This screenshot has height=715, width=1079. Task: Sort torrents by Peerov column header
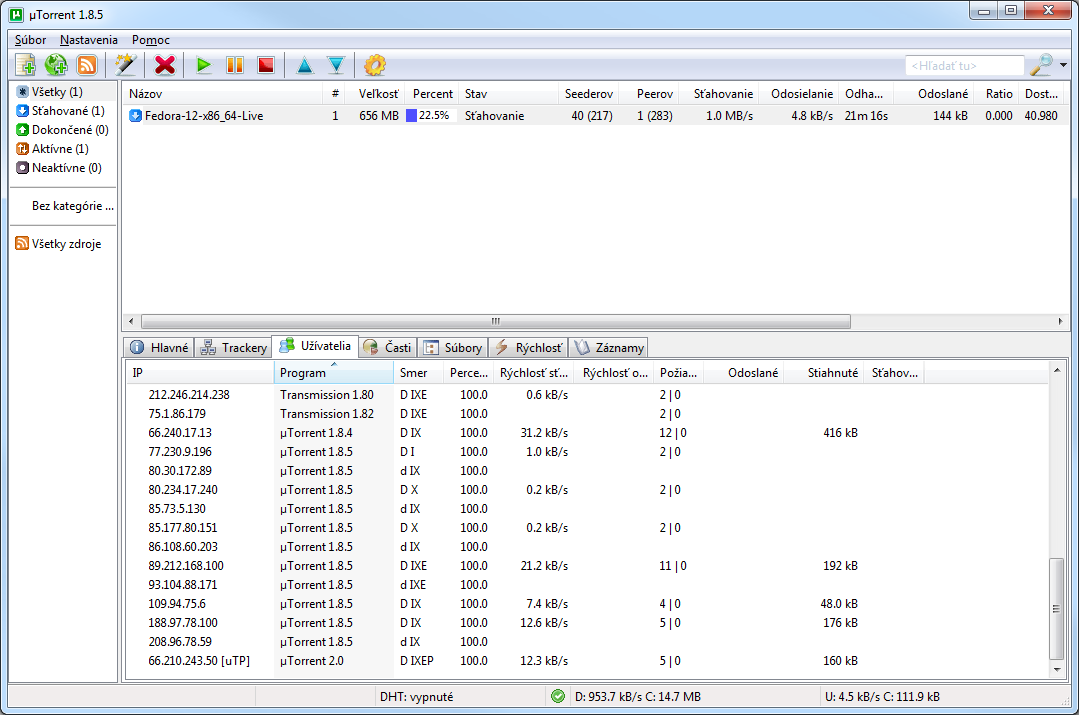coord(648,94)
